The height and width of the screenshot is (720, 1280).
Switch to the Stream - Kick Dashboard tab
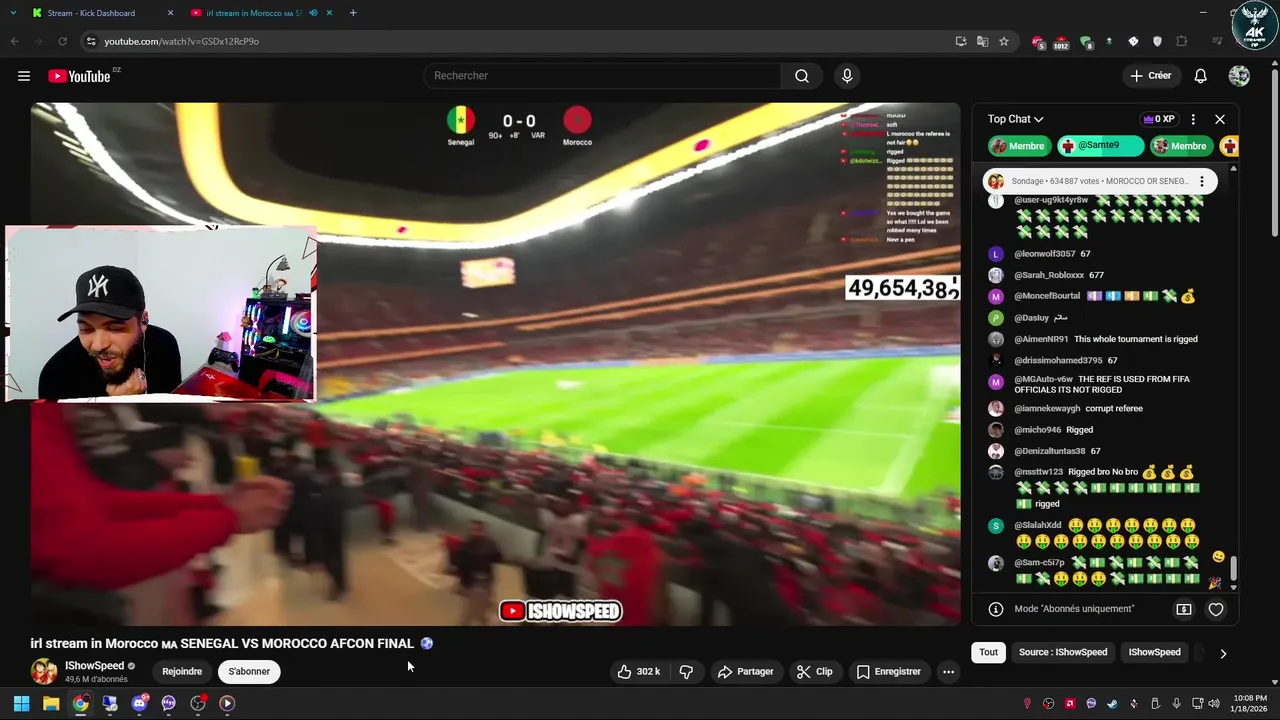[x=100, y=13]
